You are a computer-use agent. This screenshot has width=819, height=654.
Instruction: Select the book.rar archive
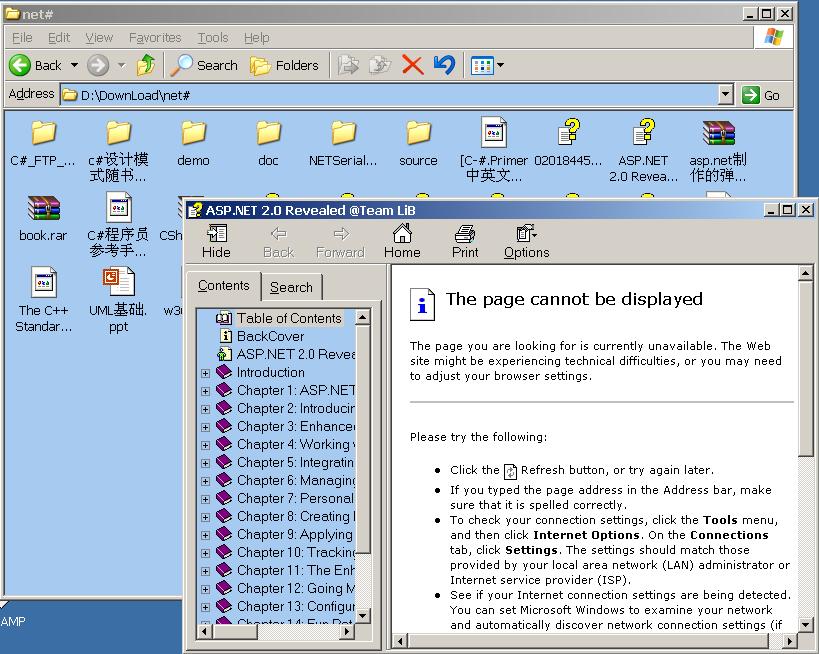click(43, 218)
